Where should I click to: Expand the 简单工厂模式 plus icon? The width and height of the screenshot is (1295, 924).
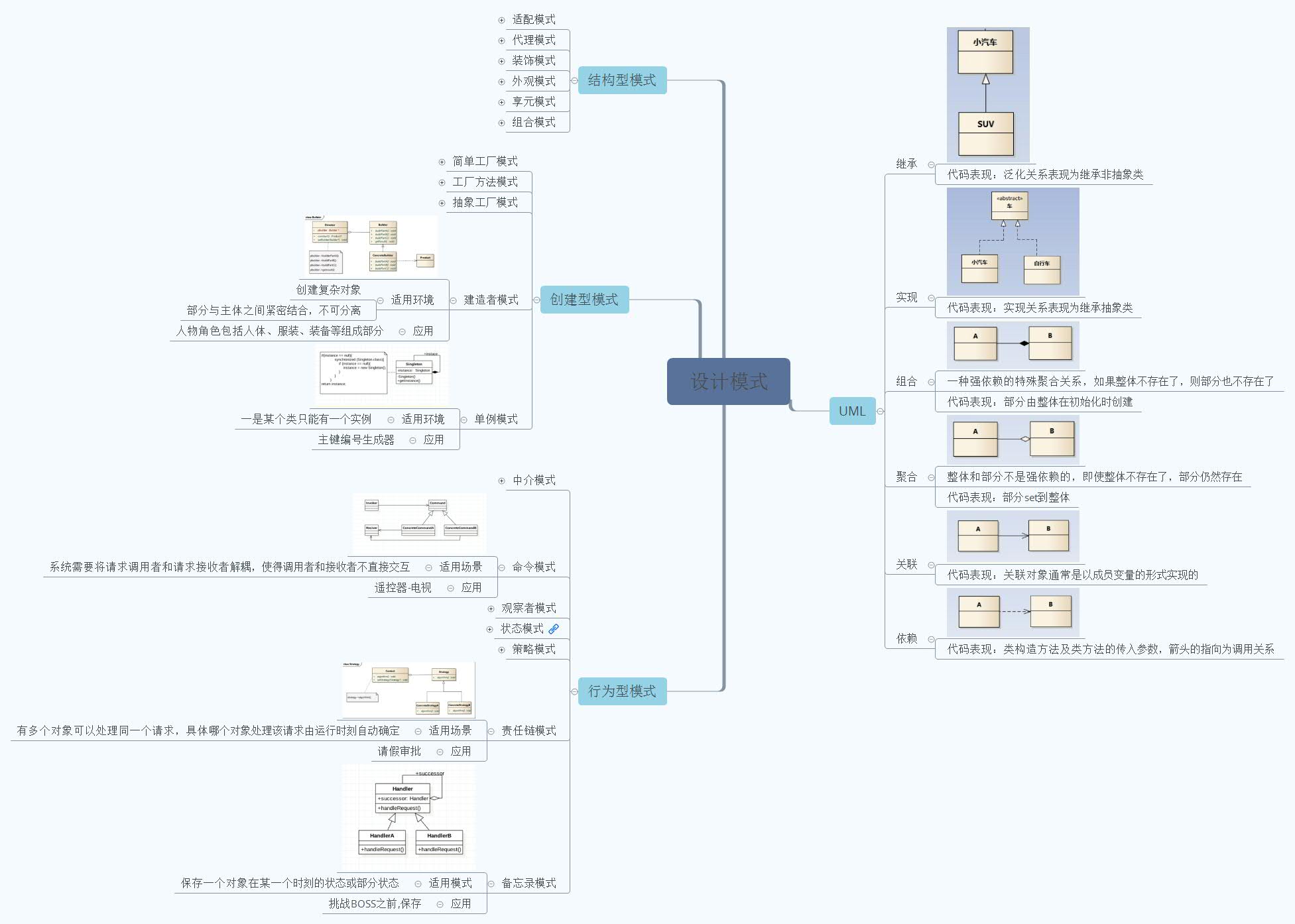(442, 162)
